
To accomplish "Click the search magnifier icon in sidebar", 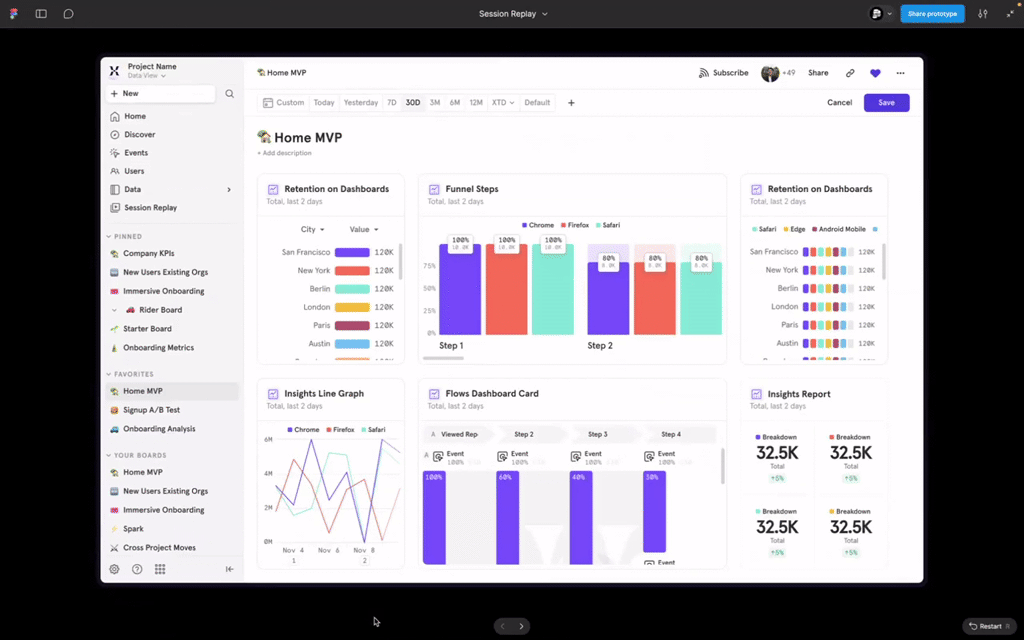I will [x=229, y=94].
